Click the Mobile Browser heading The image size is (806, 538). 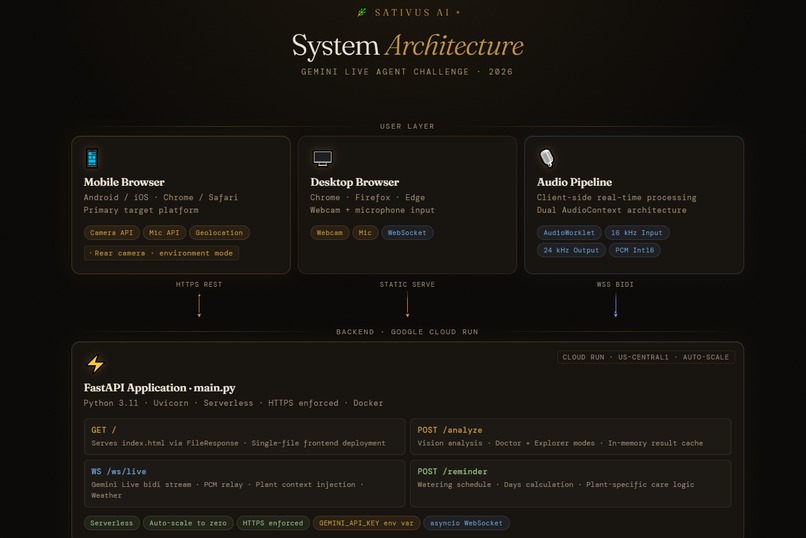click(x=124, y=182)
